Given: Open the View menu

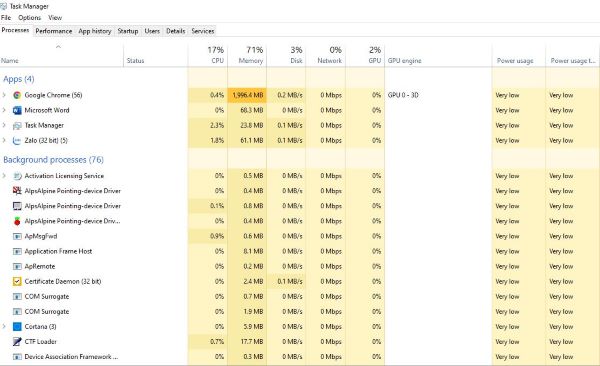Looking at the screenshot, I should coord(55,18).
